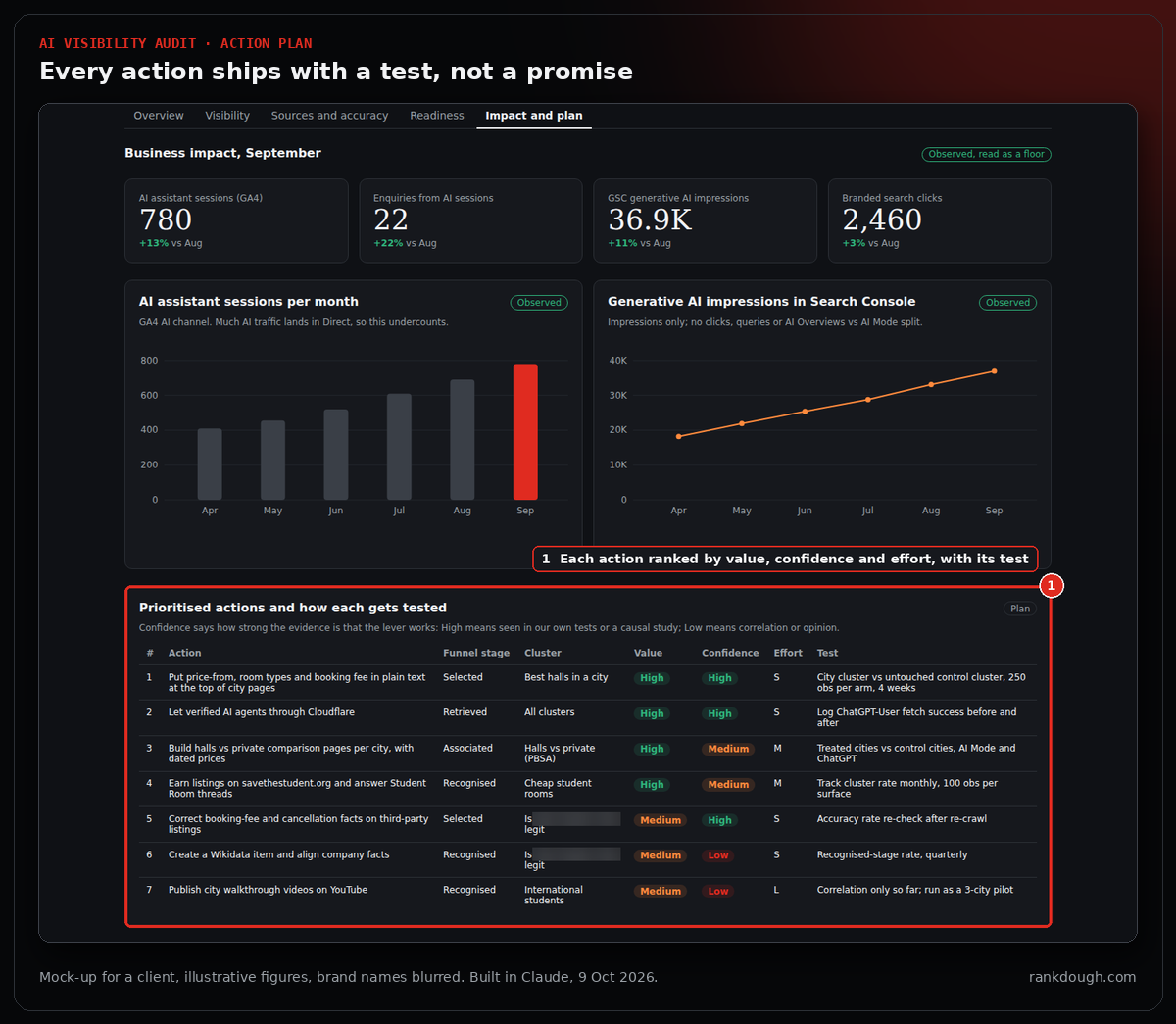The height and width of the screenshot is (1024, 1176).
Task: Click 'Accuracy rate re-check after re-crawl' text
Action: click(x=902, y=818)
